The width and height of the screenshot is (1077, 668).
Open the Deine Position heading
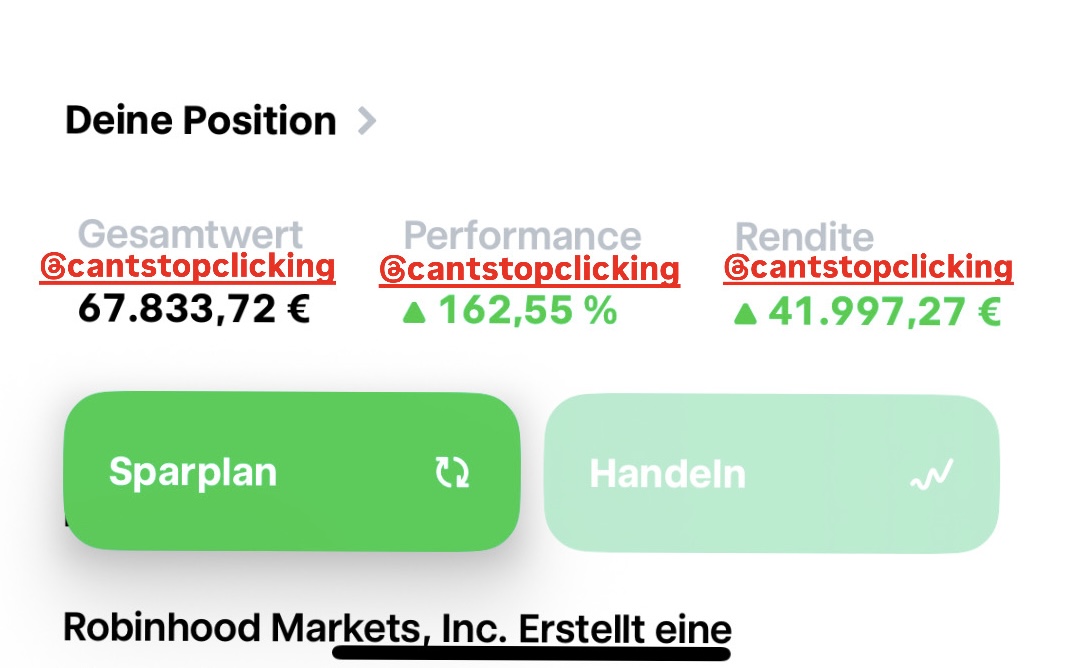pos(201,121)
